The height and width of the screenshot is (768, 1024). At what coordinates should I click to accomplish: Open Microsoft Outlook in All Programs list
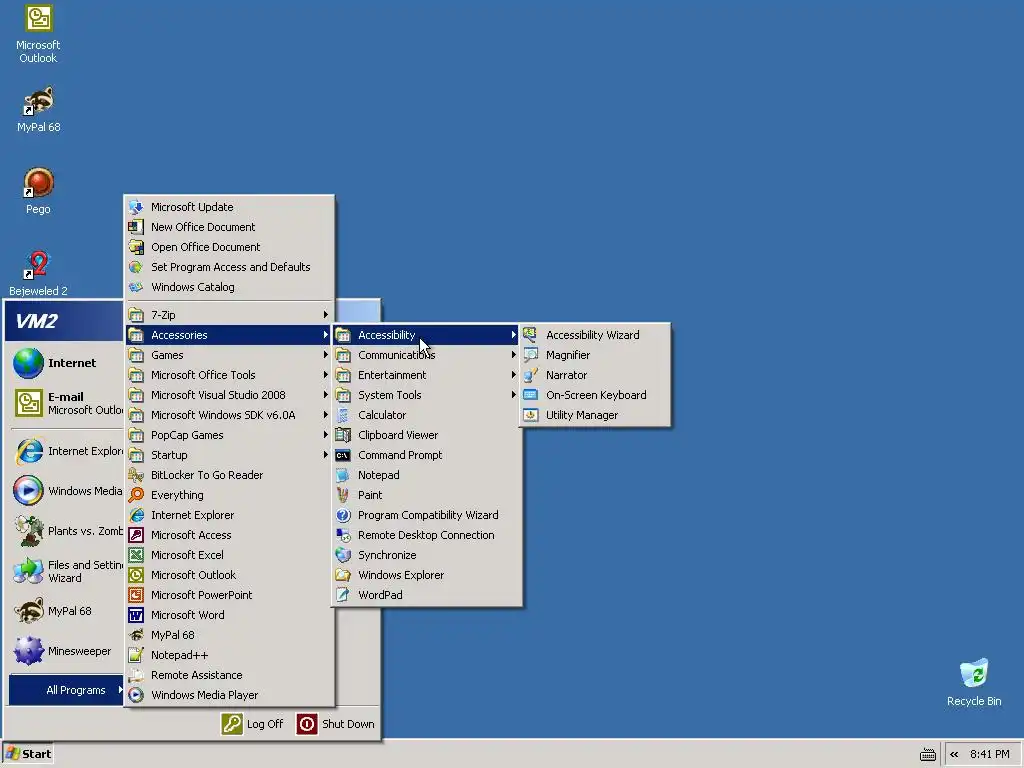(x=229, y=575)
